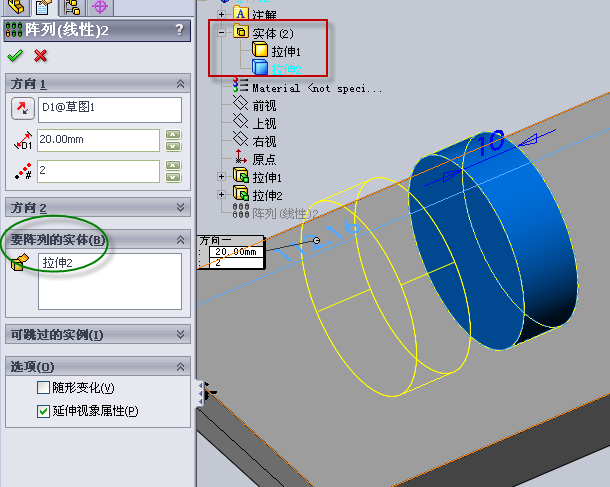Click the reverse direction arrow button
This screenshot has height=487, width=610.
23,109
